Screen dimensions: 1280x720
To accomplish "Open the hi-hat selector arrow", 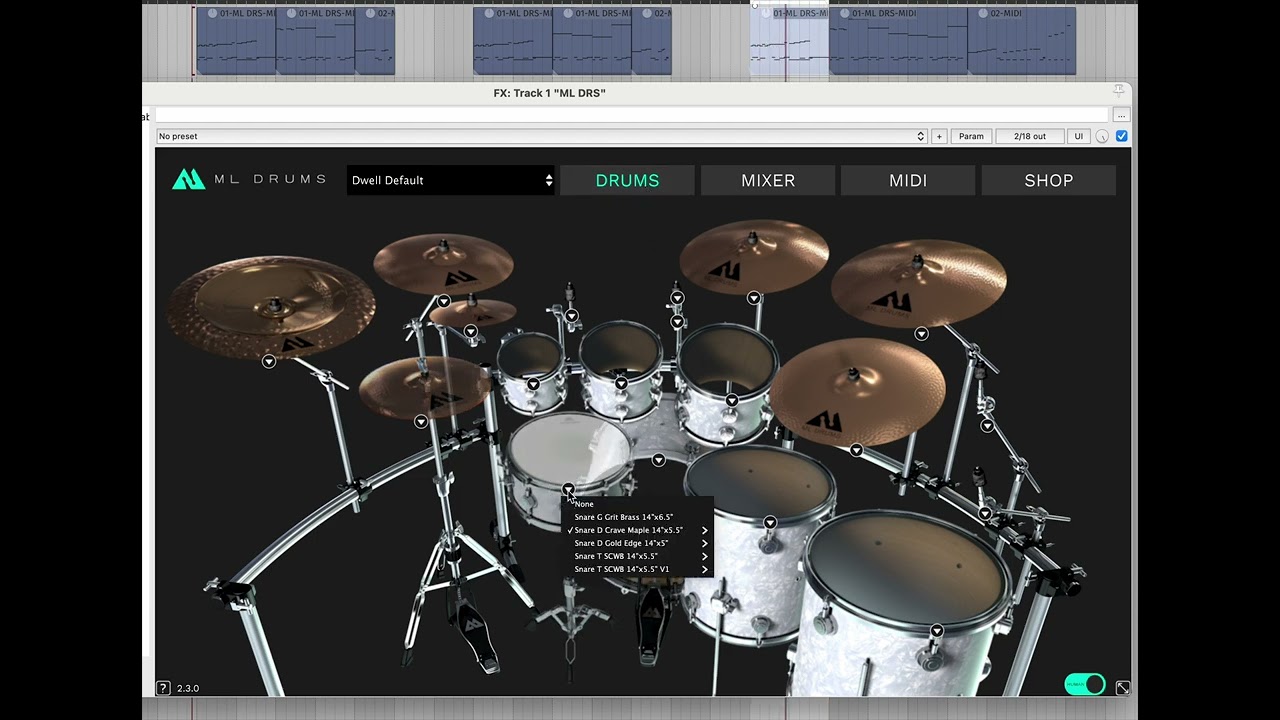I will 421,422.
